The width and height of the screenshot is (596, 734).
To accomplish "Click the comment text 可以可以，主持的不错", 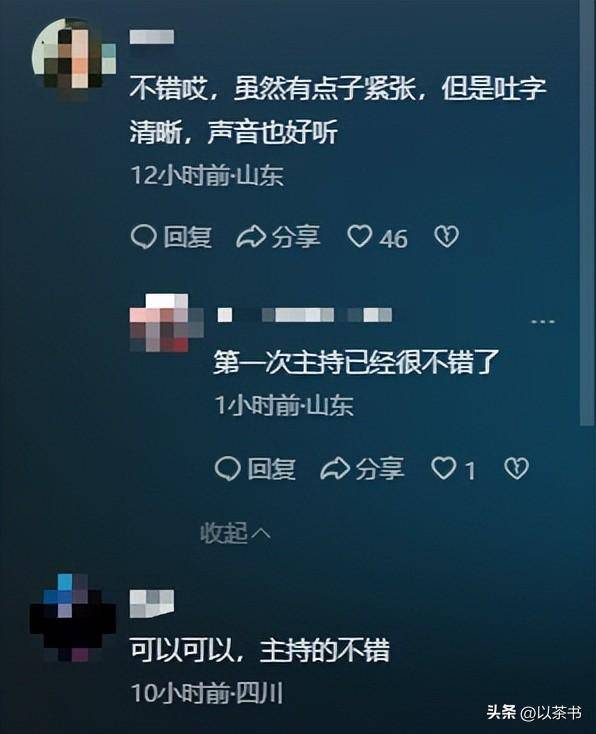I will [260, 650].
